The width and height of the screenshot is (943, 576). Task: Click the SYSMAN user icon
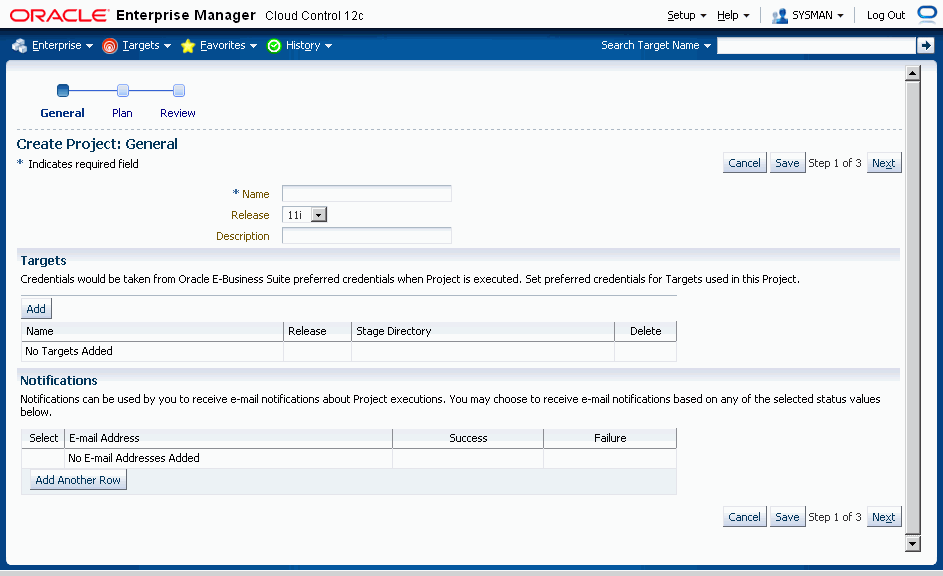click(x=779, y=16)
